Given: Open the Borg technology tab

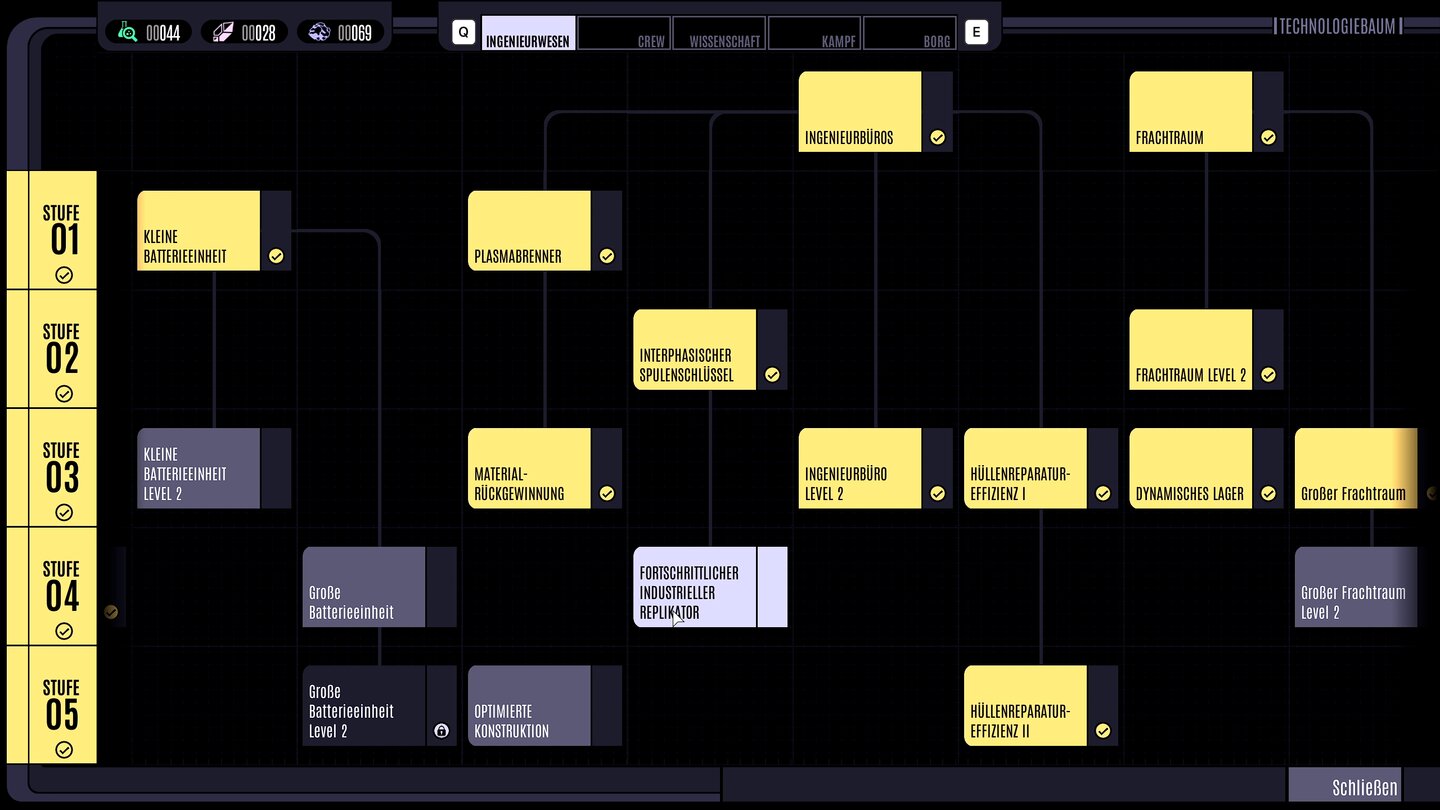Looking at the screenshot, I should 909,33.
